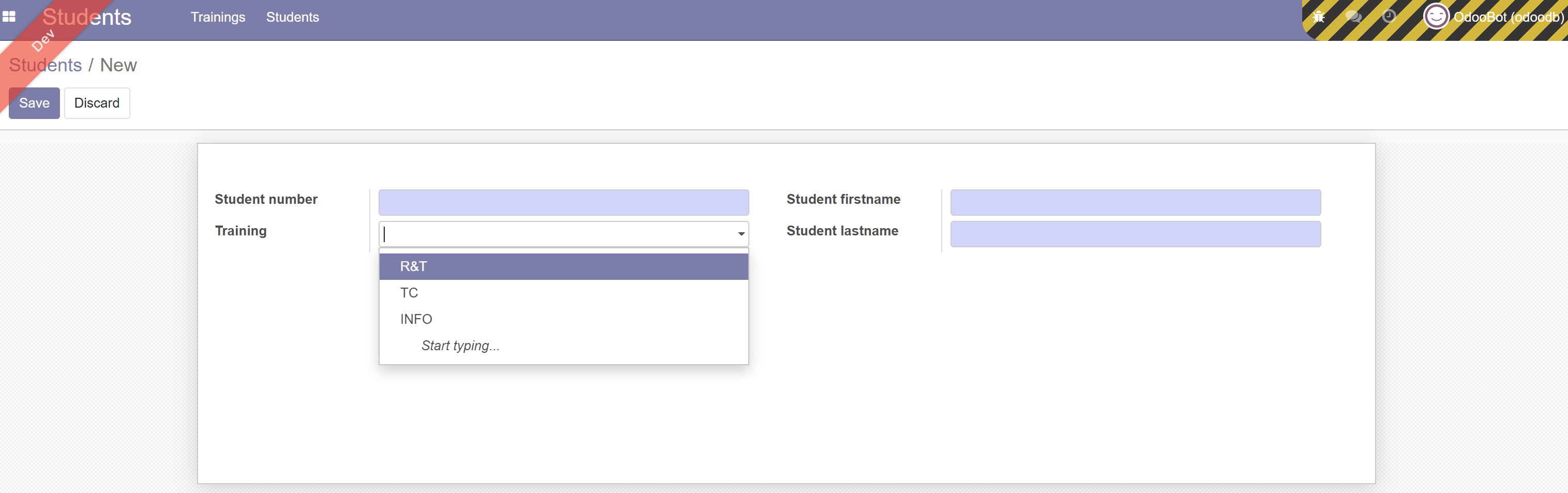Save the new student record

click(34, 103)
